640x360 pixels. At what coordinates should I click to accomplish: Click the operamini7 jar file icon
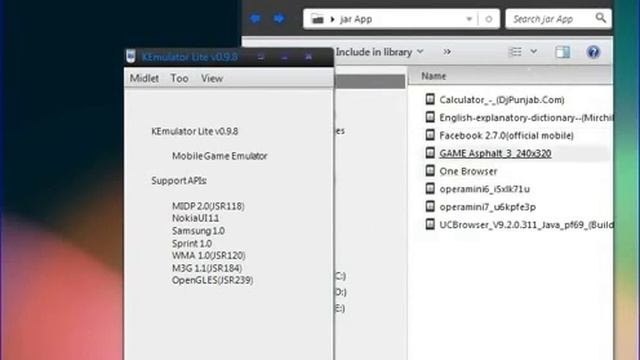click(x=430, y=206)
